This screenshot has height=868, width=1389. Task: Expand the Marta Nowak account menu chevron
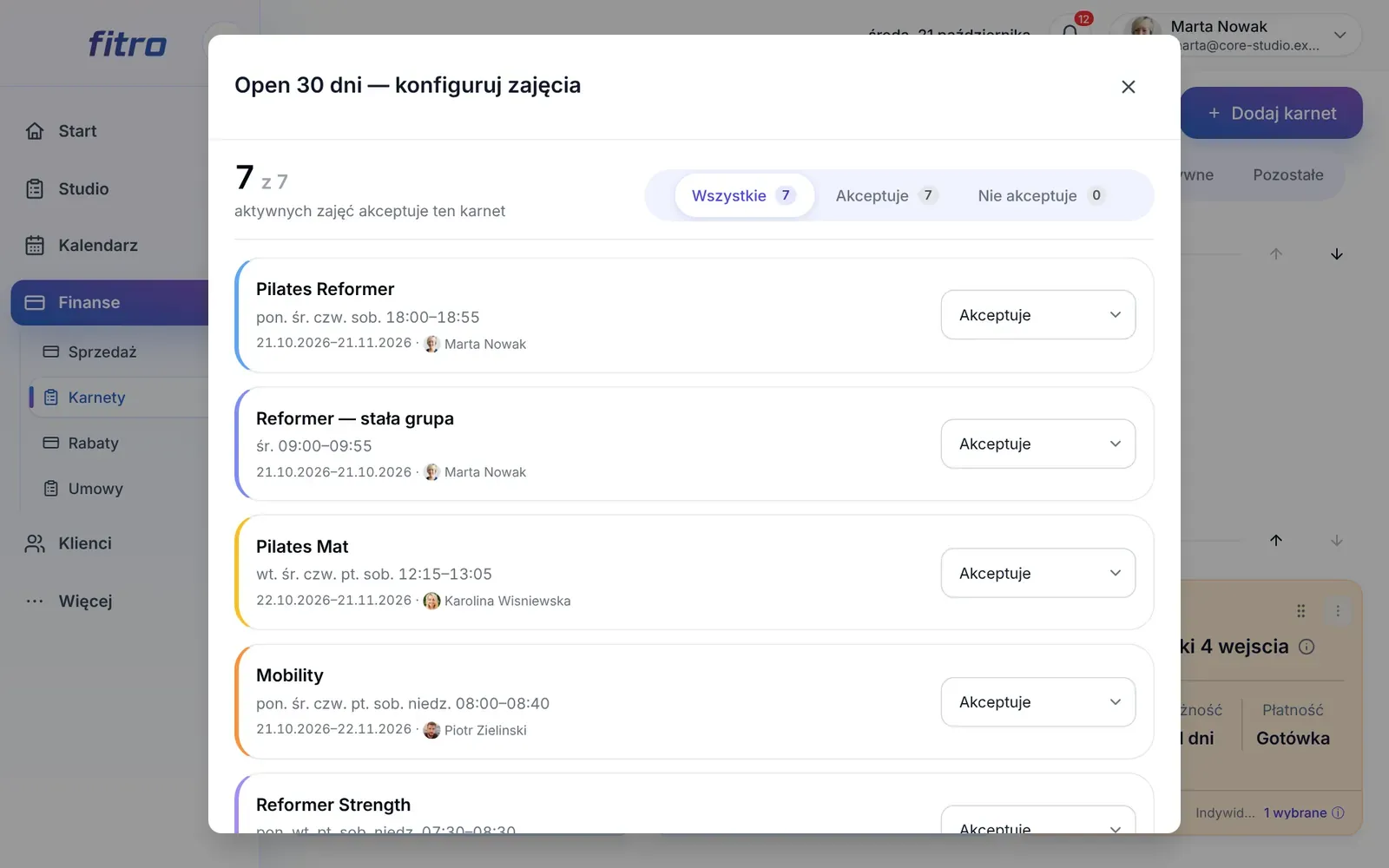click(1340, 36)
